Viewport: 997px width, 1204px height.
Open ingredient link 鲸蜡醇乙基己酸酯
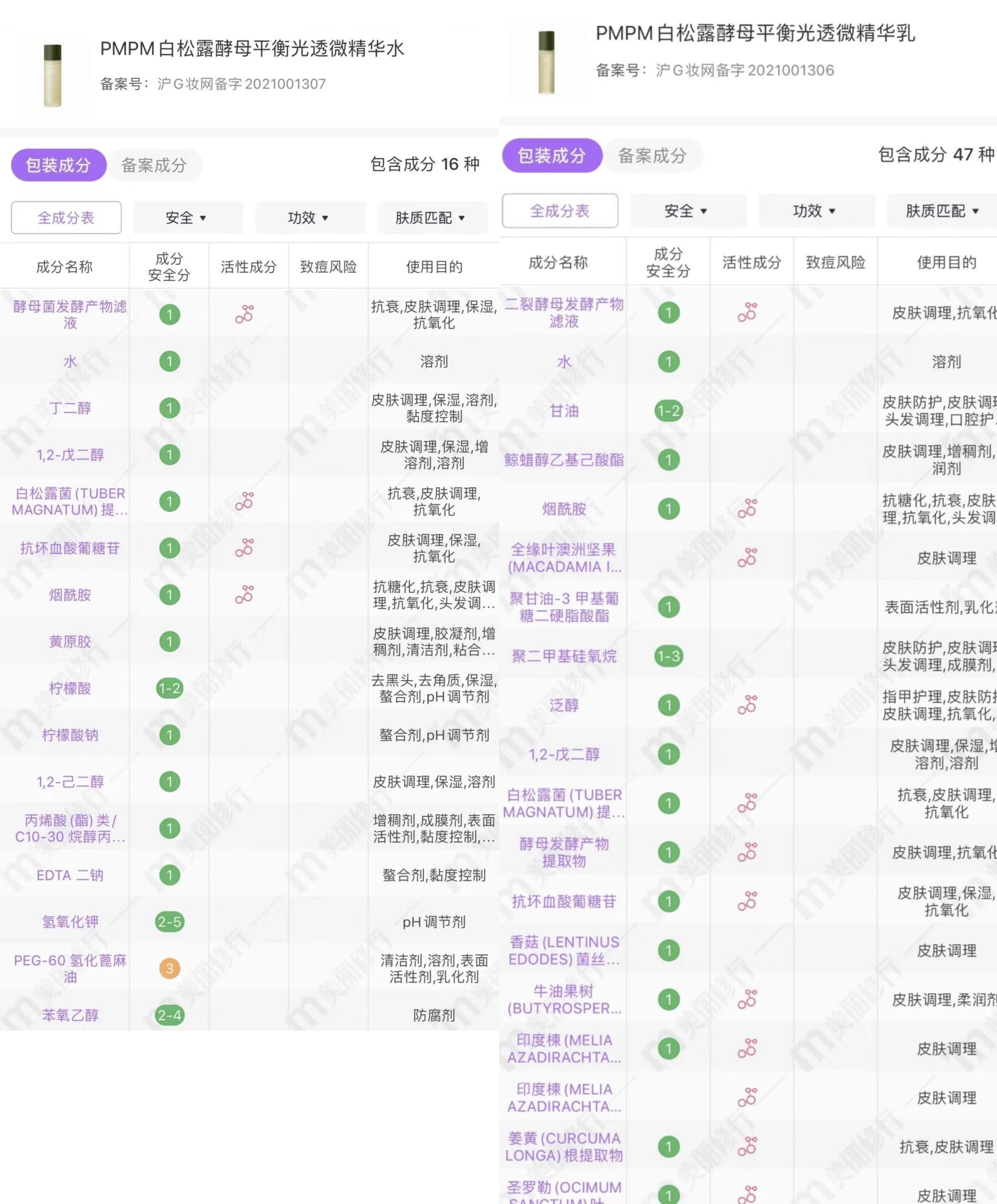pyautogui.click(x=564, y=460)
